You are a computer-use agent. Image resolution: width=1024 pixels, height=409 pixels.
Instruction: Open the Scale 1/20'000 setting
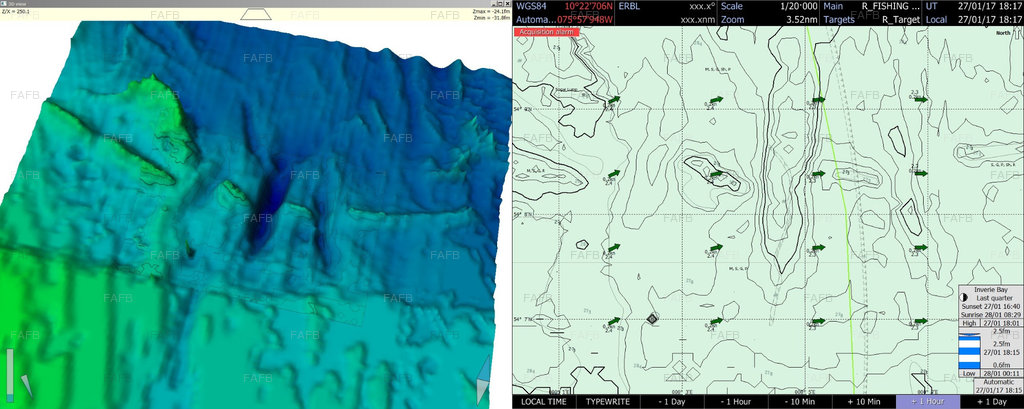click(x=767, y=6)
